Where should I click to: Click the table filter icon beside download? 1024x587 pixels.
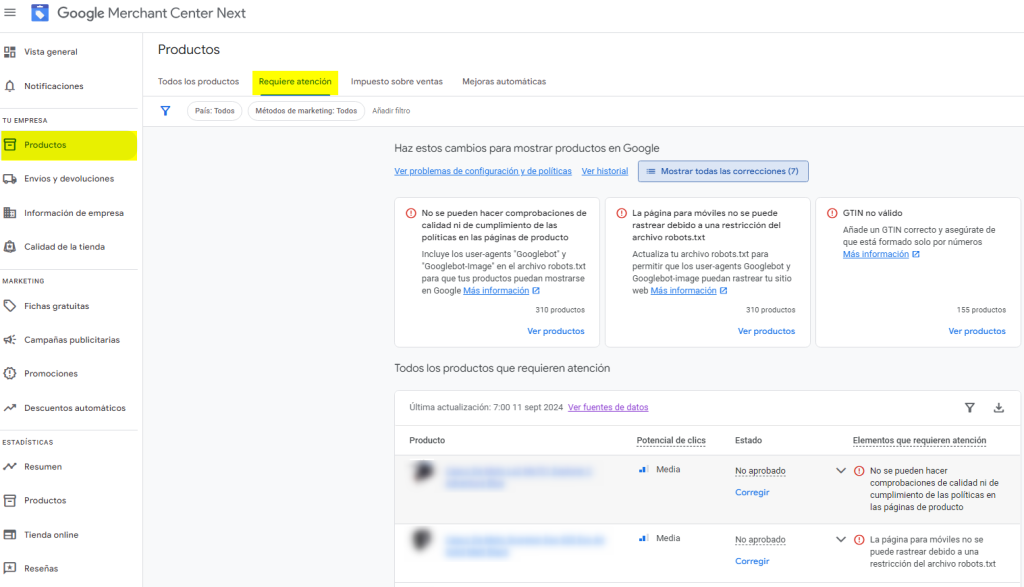tap(969, 407)
